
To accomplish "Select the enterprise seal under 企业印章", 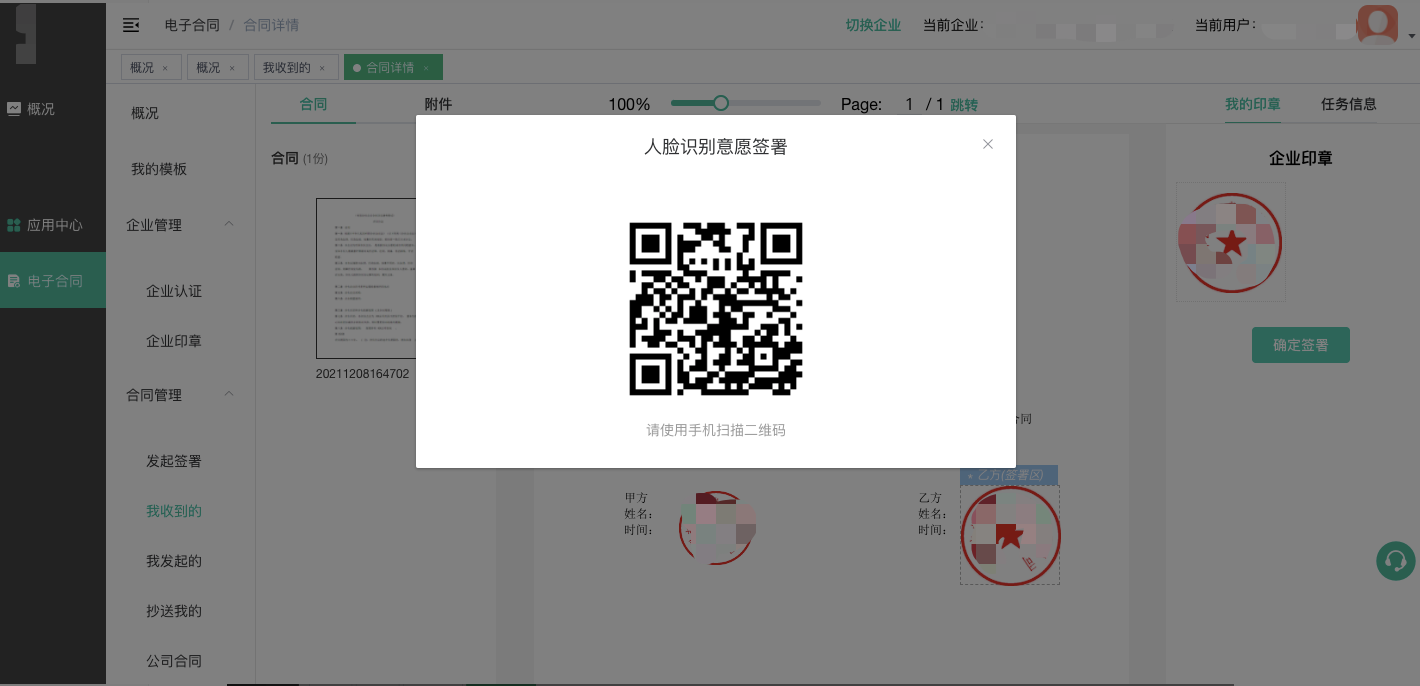I will point(1230,242).
